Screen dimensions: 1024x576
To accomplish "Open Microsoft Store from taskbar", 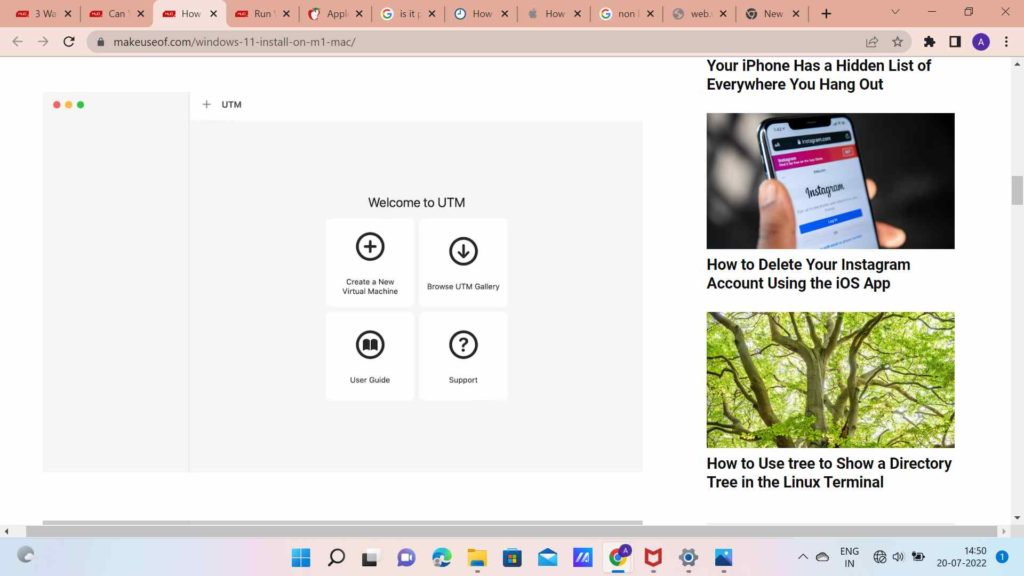I will coord(512,557).
